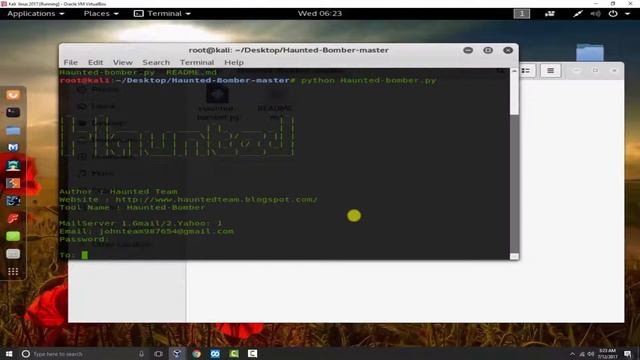The width and height of the screenshot is (640, 360).
Task: Launch Maltego icon in the Kali dock
Action: pyautogui.click(x=13, y=200)
